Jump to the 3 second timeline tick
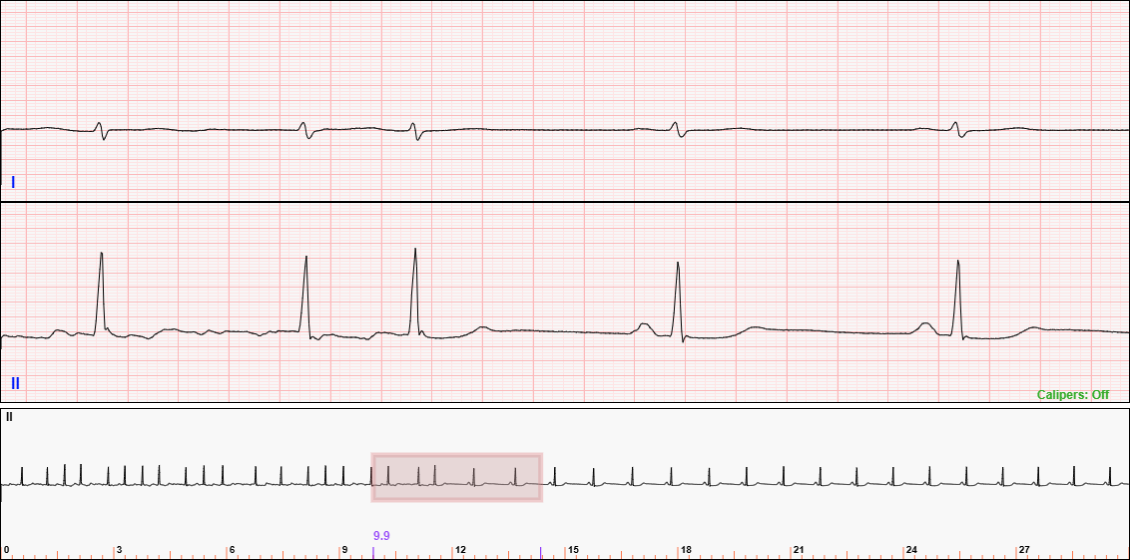This screenshot has width=1130, height=560. click(119, 550)
